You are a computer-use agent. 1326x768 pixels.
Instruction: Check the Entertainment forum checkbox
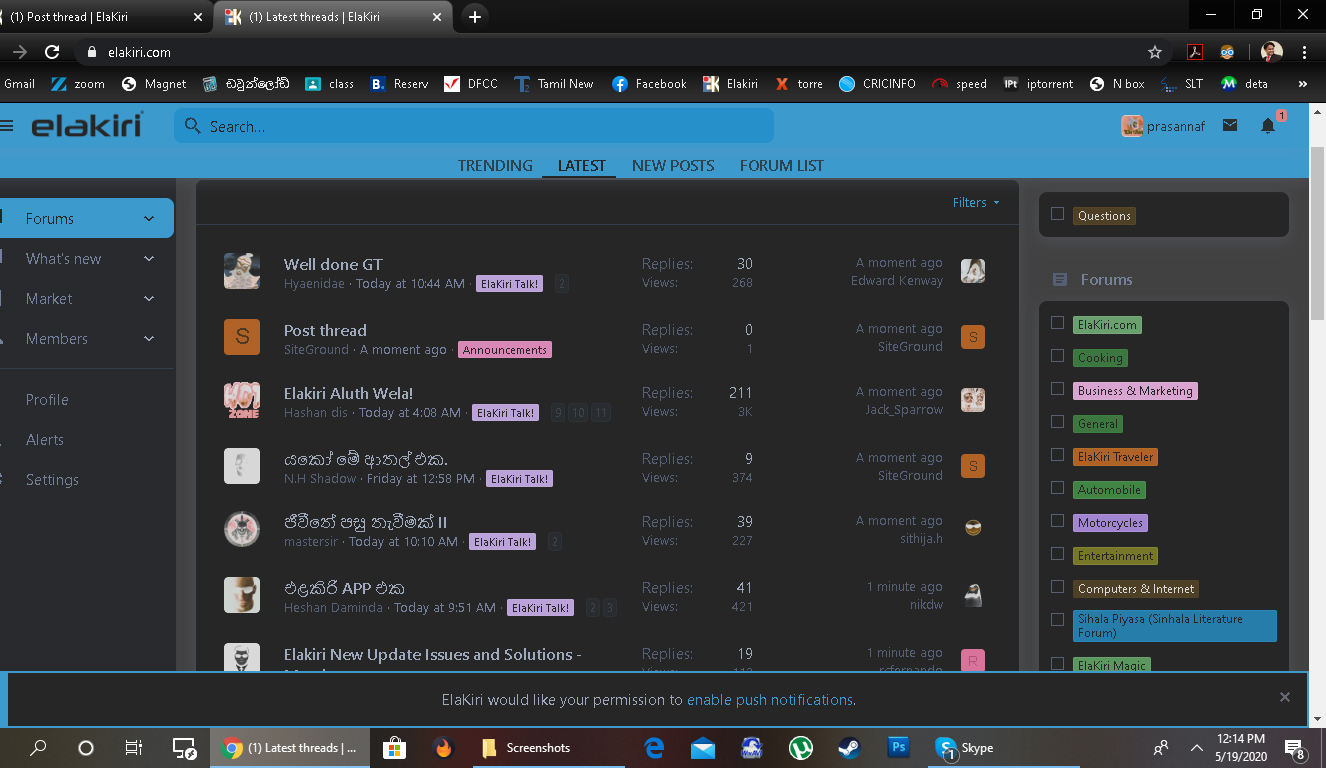(x=1057, y=554)
